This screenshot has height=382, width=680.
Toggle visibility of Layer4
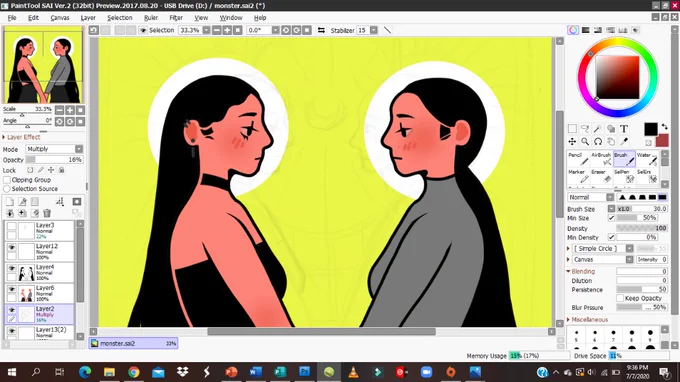12,268
